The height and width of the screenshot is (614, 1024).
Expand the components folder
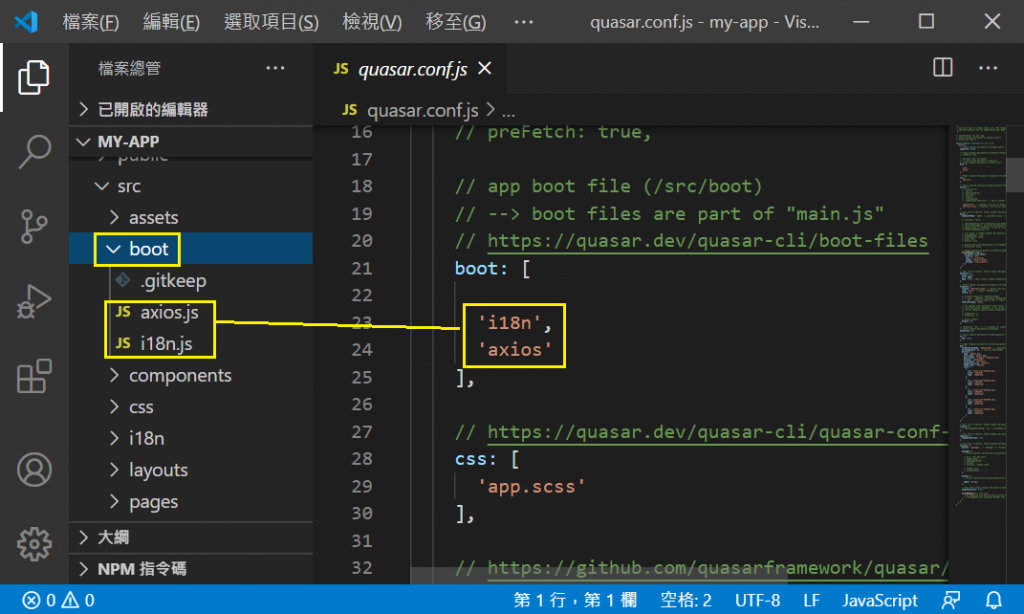point(191,376)
